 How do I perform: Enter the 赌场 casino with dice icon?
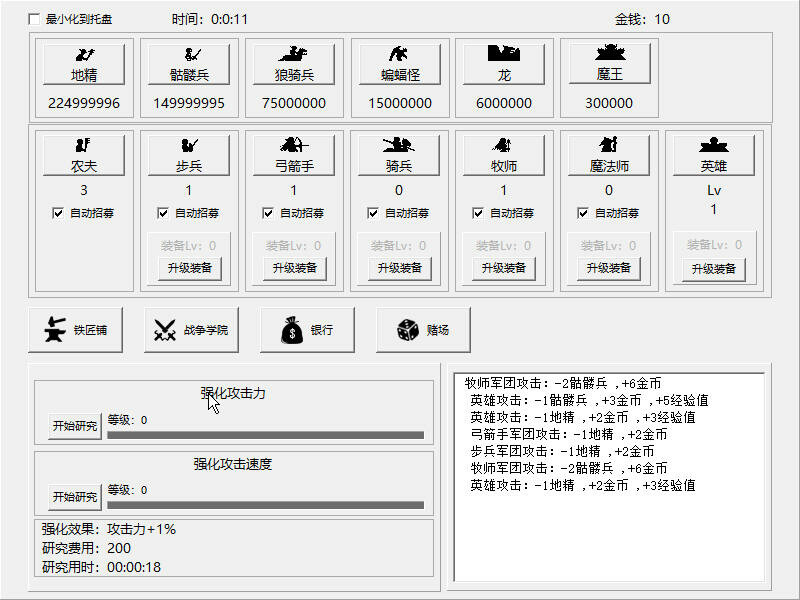tap(423, 331)
